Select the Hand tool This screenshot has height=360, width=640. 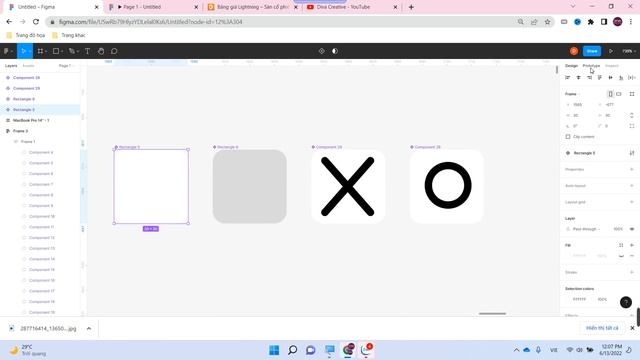tap(101, 51)
